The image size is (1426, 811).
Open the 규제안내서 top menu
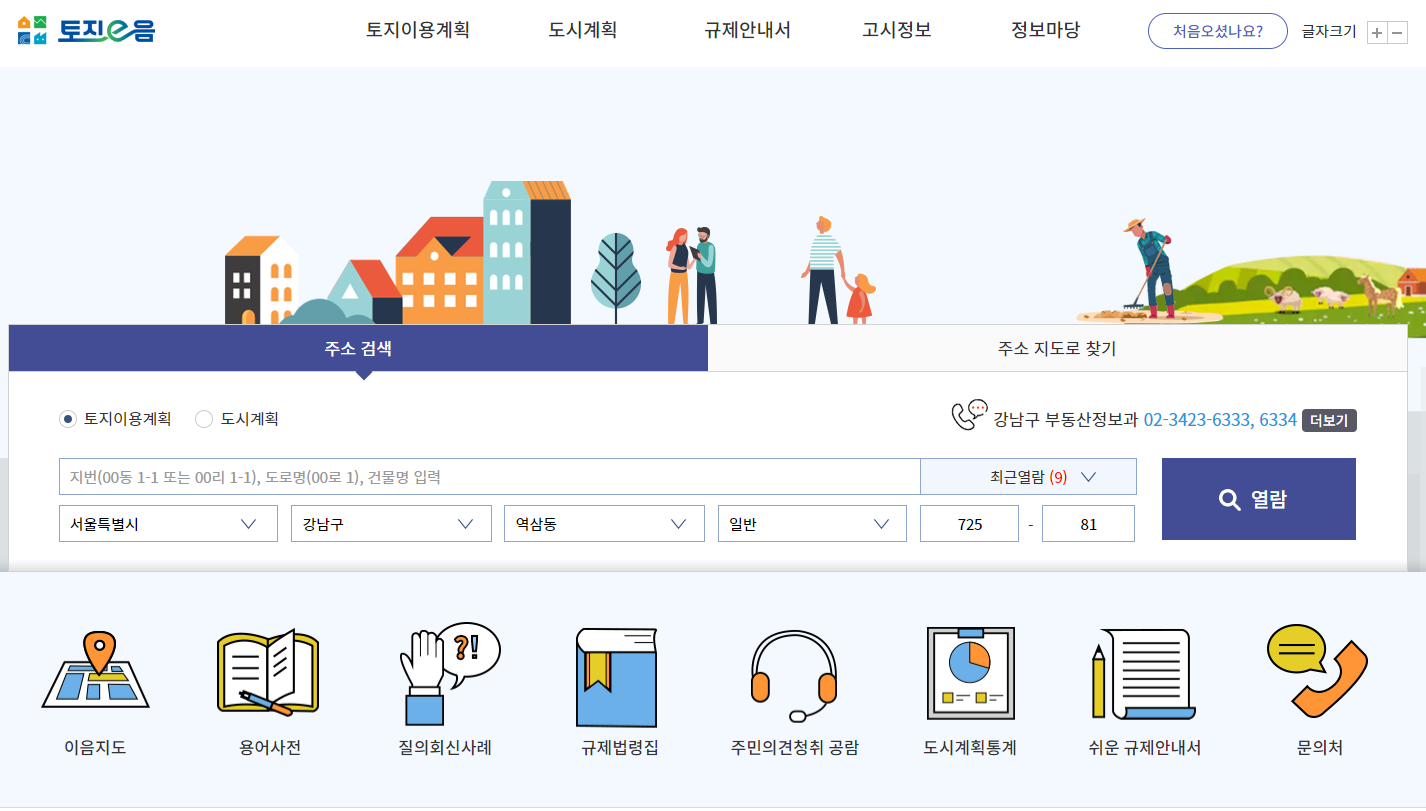[x=748, y=31]
